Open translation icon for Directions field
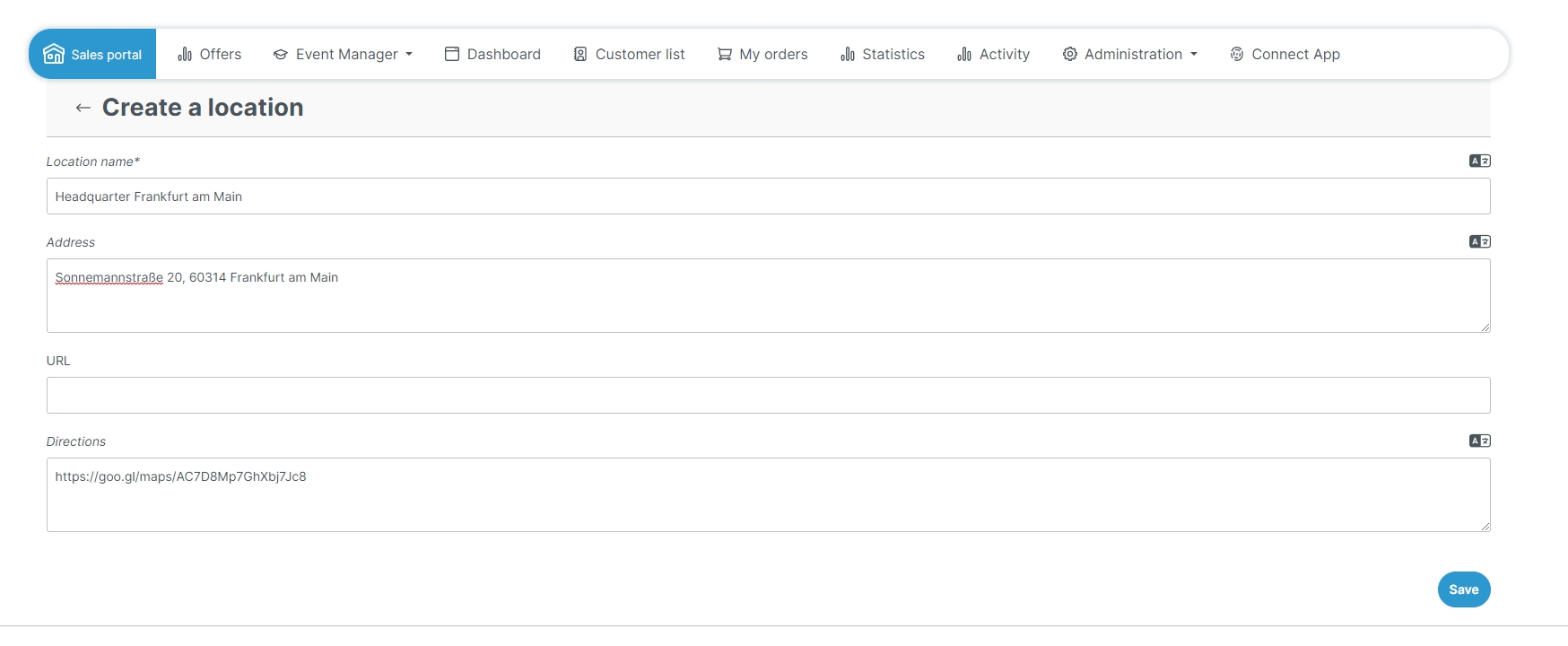The height and width of the screenshot is (646, 1568). coord(1479,441)
